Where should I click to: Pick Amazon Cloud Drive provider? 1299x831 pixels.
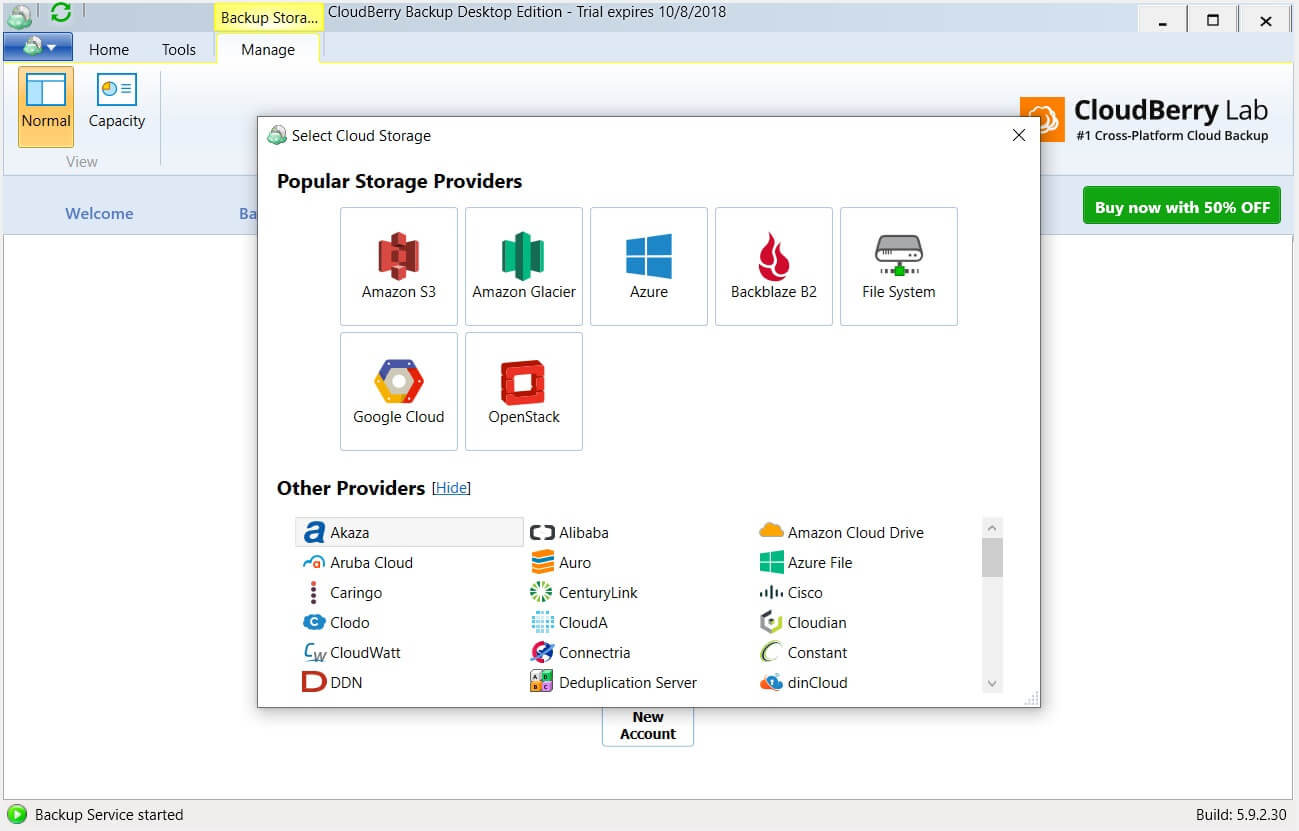(841, 532)
